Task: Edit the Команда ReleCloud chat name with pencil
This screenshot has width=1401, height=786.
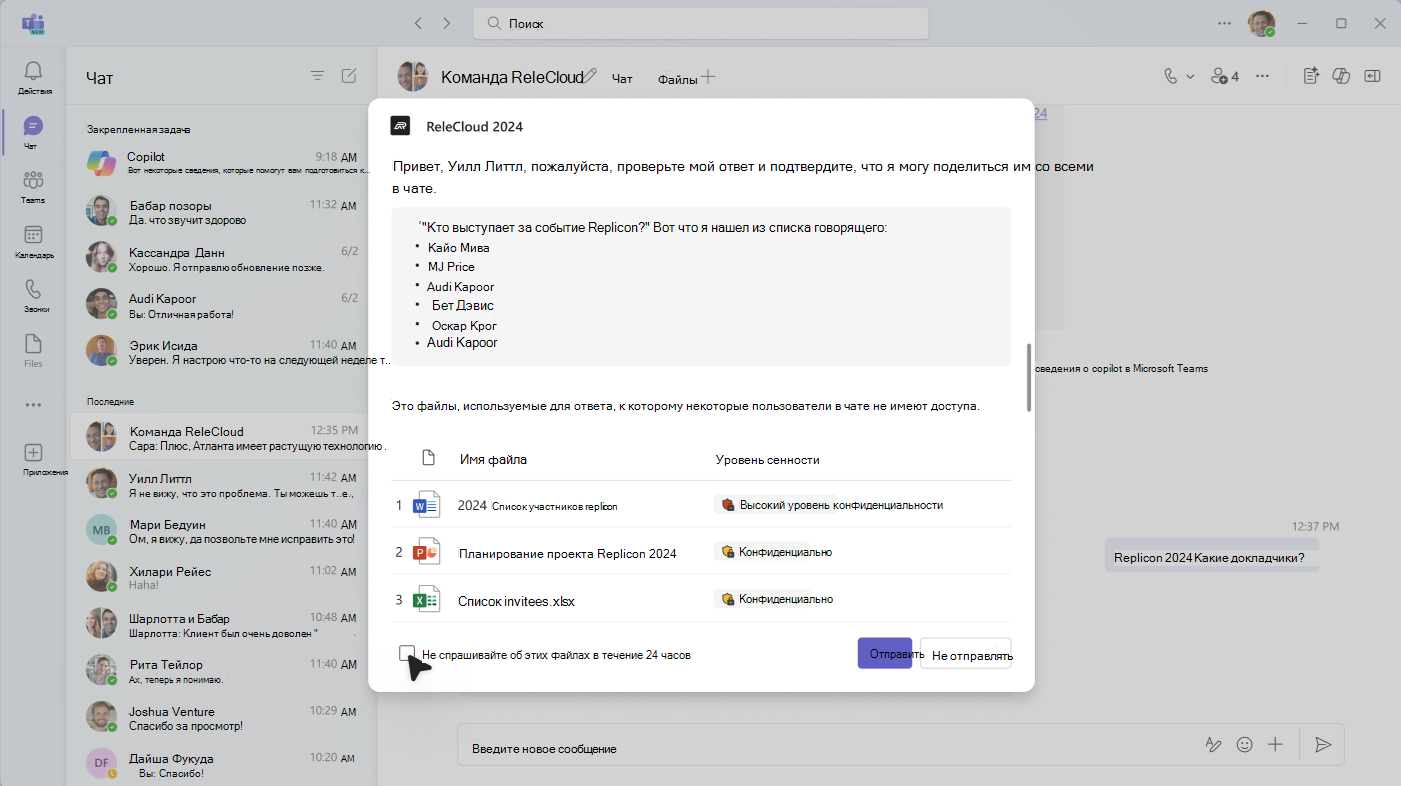Action: (591, 75)
